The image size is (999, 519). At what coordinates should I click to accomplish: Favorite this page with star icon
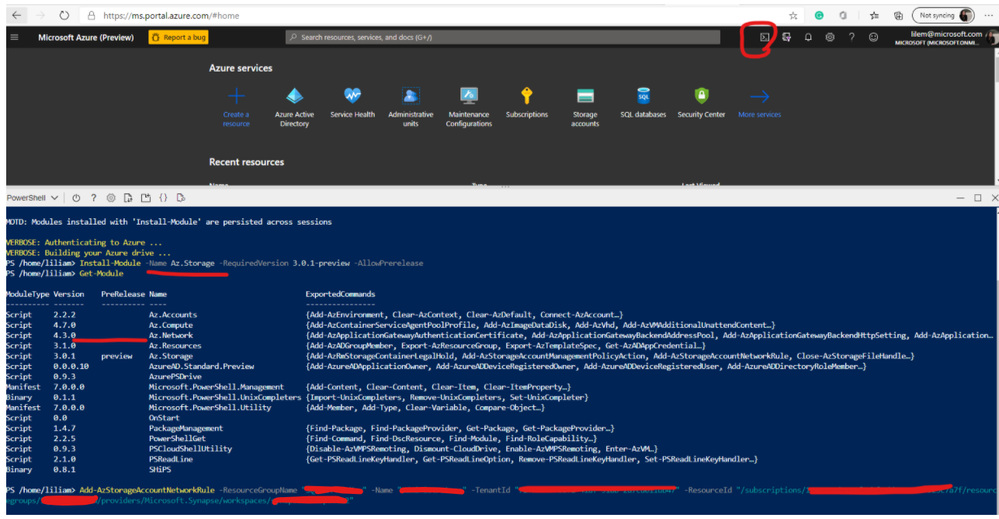[793, 15]
